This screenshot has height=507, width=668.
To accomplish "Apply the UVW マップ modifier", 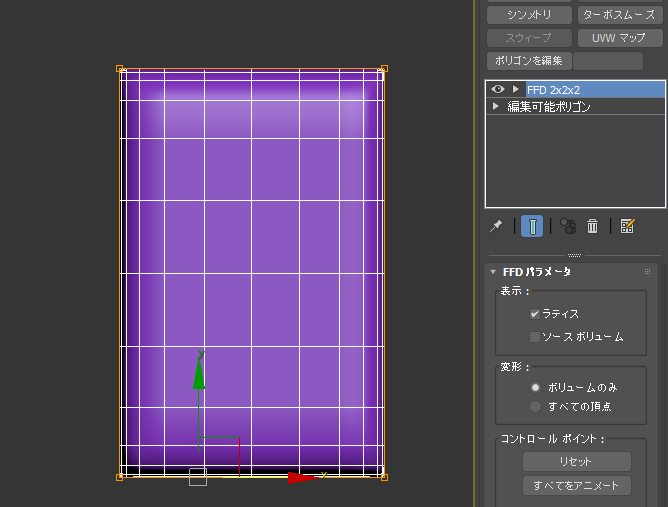I will [x=620, y=38].
